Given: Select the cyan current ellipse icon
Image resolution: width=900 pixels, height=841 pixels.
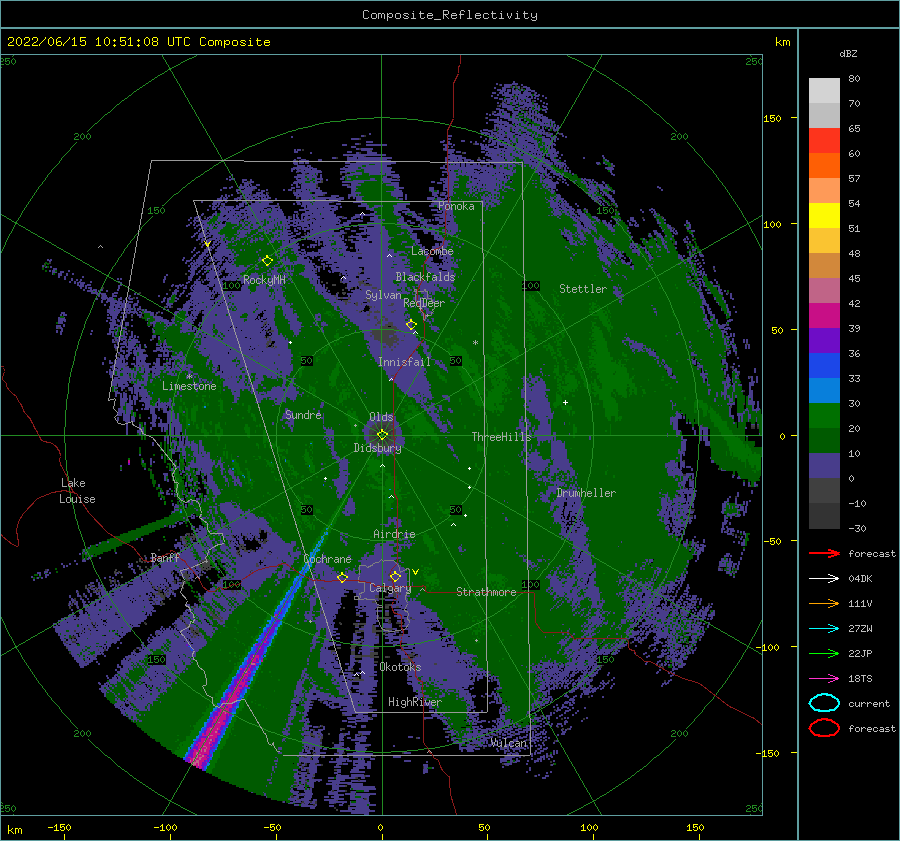Looking at the screenshot, I should tap(824, 703).
